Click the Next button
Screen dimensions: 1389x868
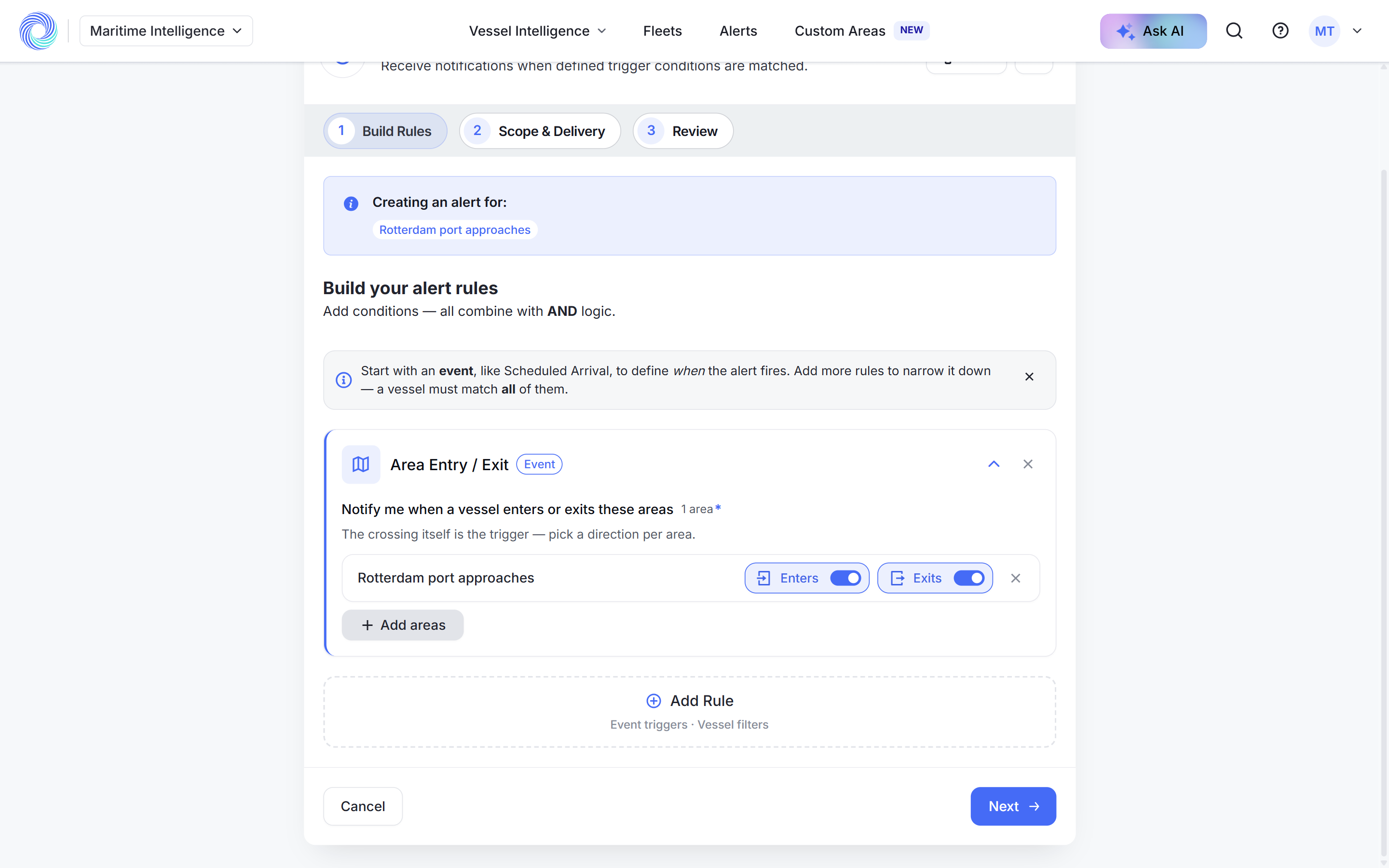coord(1013,806)
